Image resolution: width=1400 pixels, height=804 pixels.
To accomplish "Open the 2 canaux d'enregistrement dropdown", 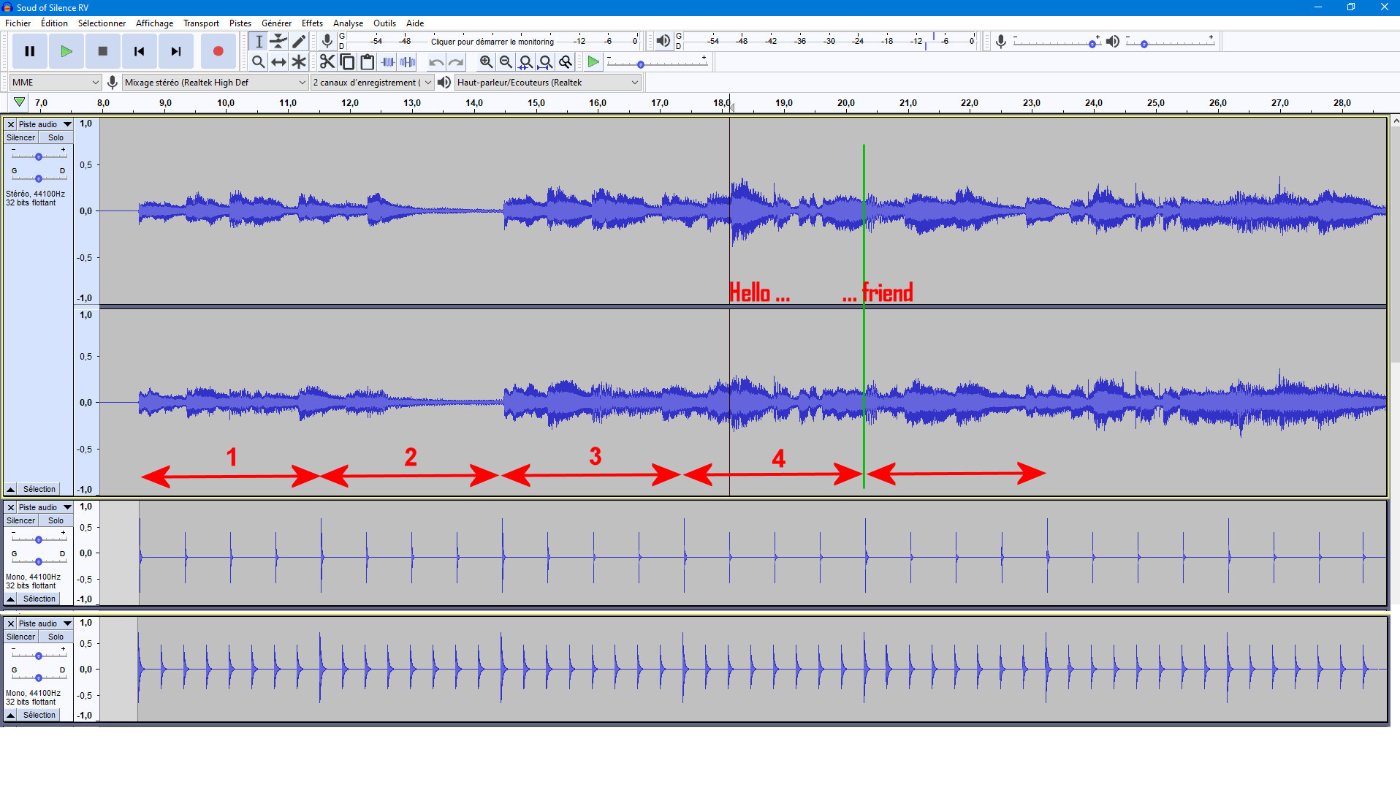I will (373, 82).
